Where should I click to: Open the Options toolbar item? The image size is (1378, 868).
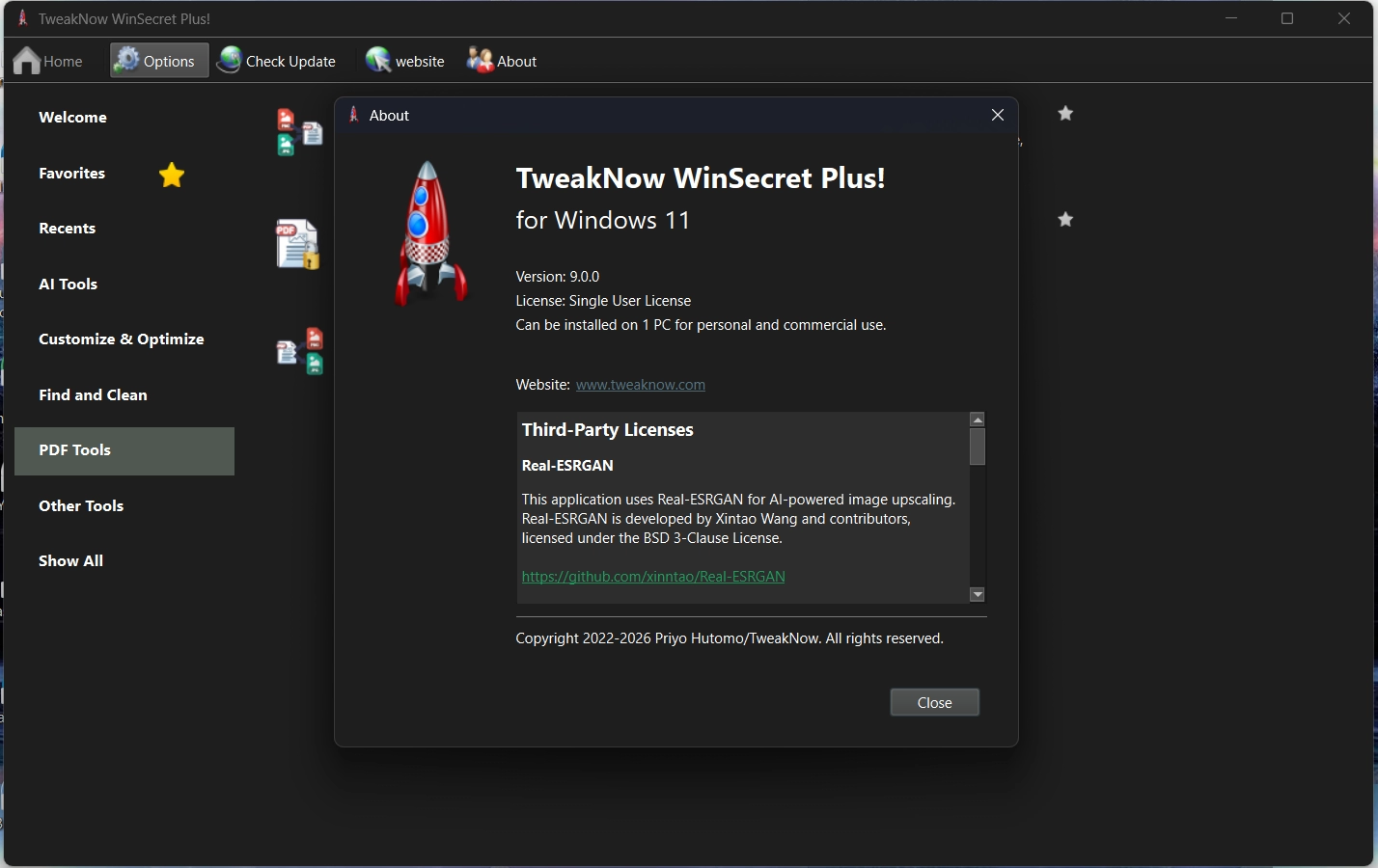click(159, 61)
